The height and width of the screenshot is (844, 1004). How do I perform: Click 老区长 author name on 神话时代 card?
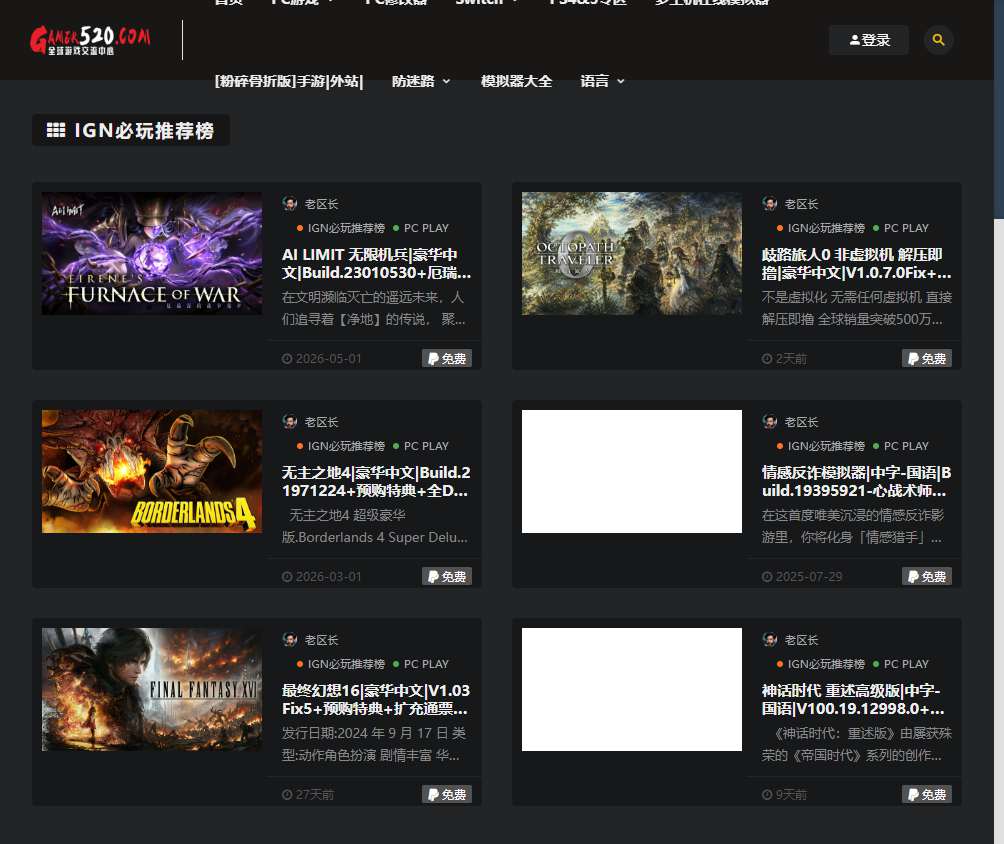[802, 640]
